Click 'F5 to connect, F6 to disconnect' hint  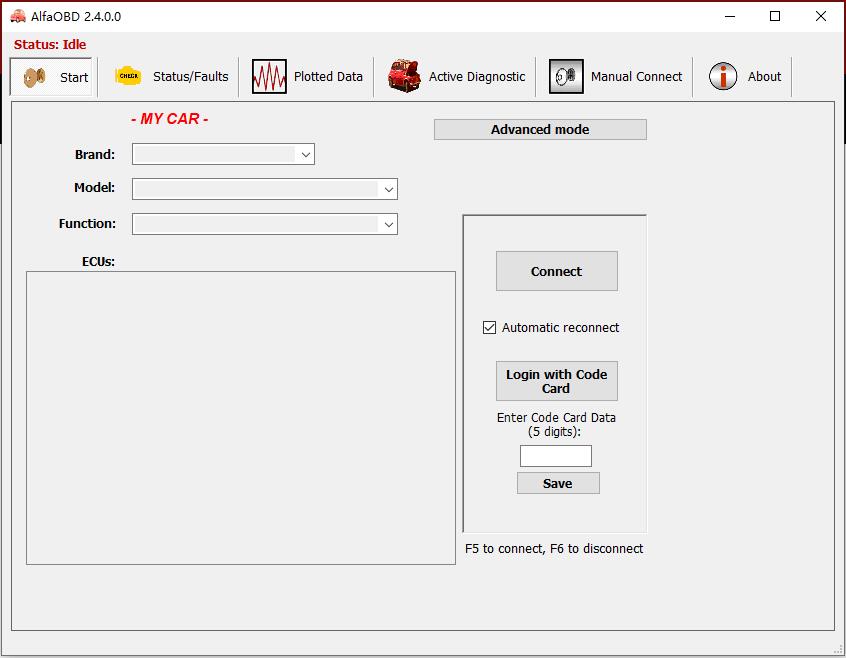pyautogui.click(x=554, y=549)
